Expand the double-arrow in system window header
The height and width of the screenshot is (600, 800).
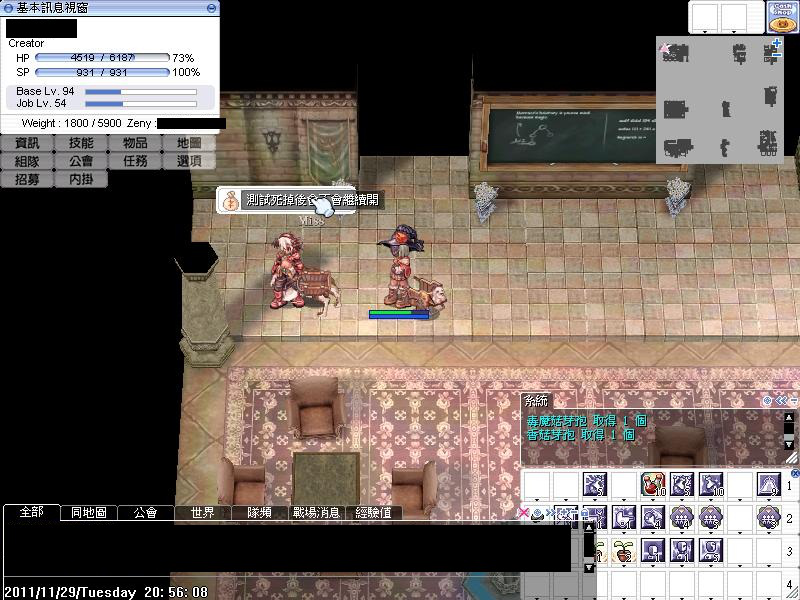tap(780, 400)
